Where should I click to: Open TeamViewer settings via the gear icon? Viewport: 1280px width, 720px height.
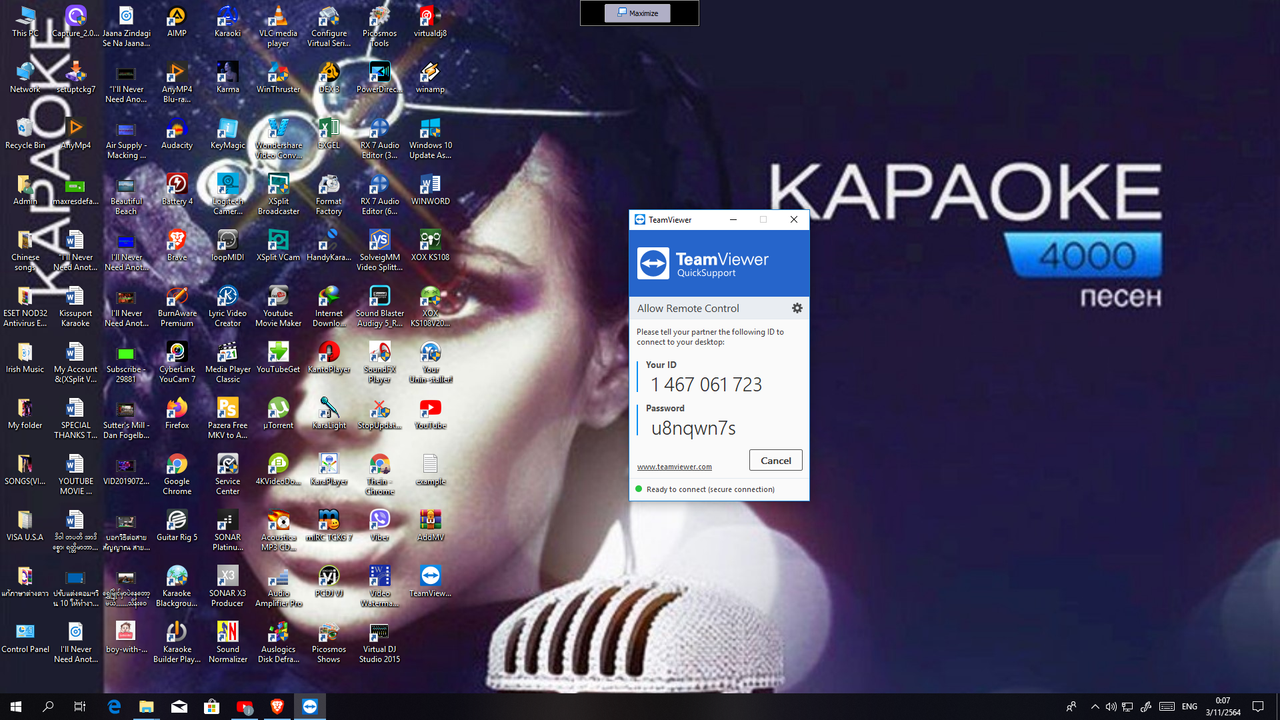click(796, 308)
